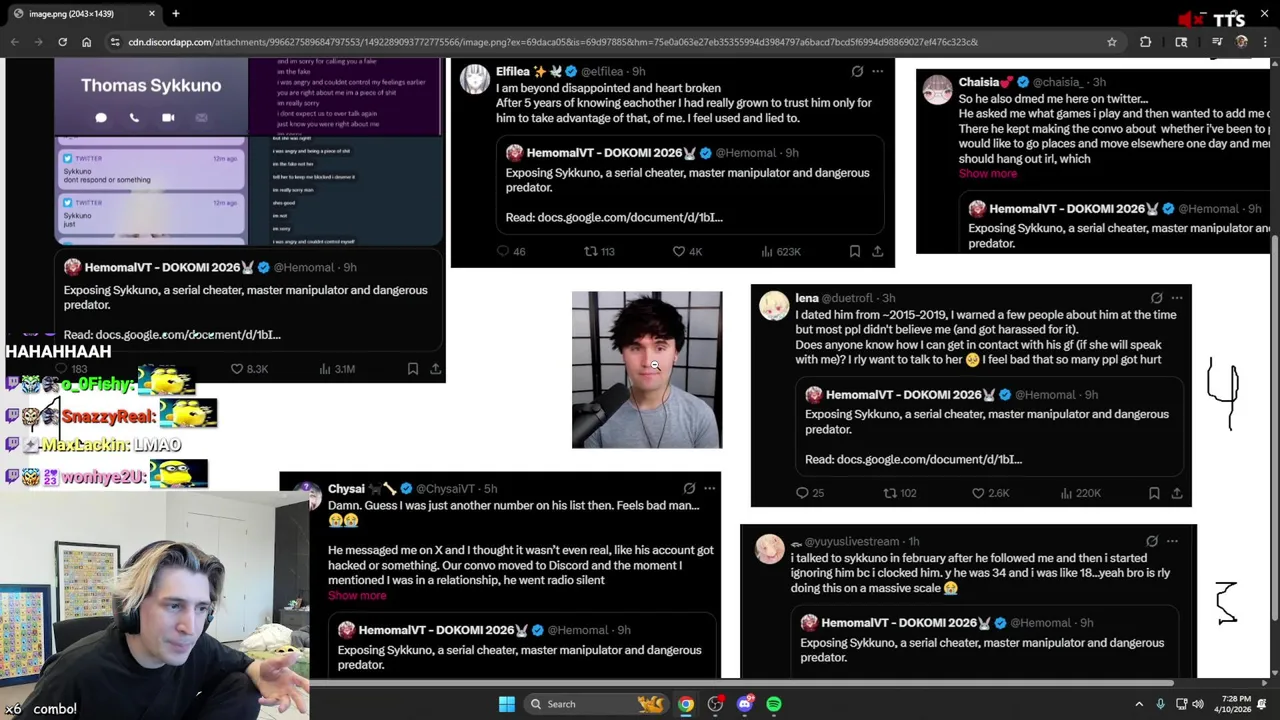
Task: Show hidden system tray icons
Action: point(1139,704)
